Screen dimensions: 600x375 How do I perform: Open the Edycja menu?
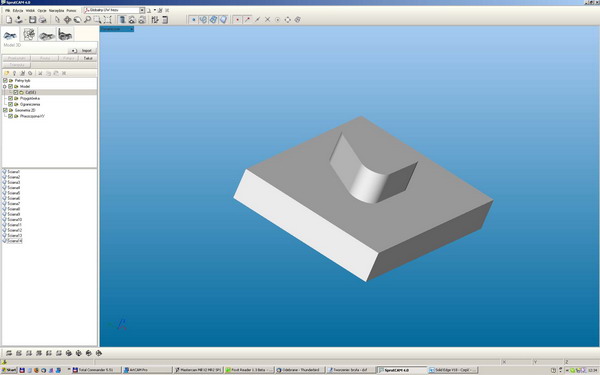tap(18, 11)
